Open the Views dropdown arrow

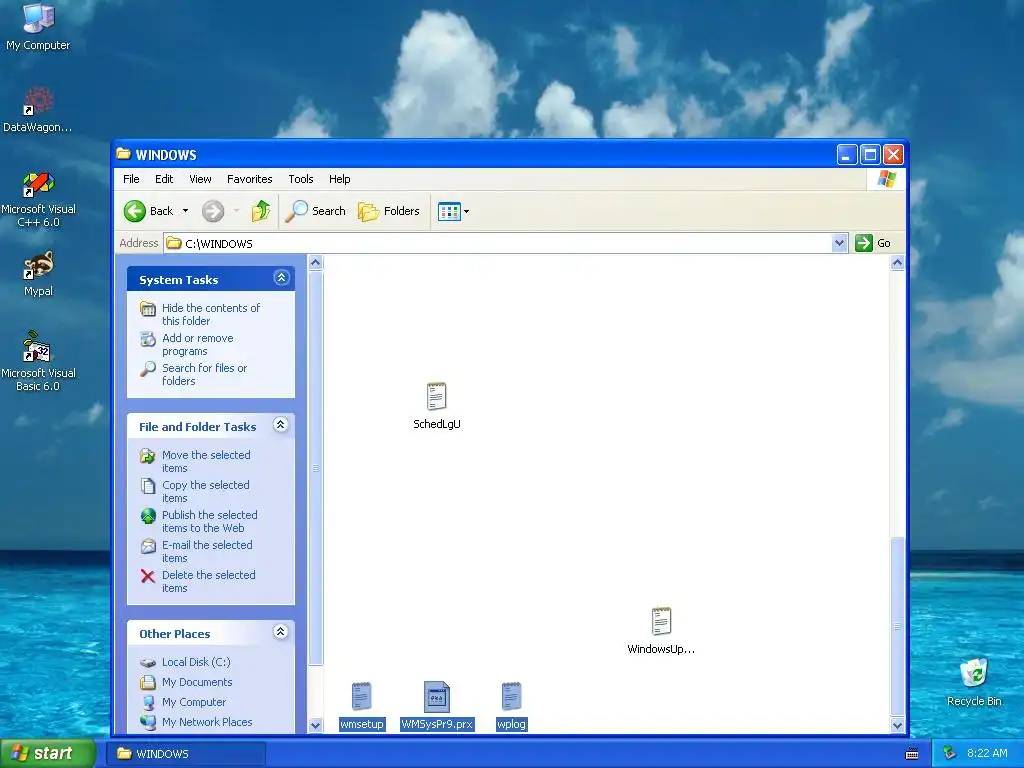tap(466, 212)
